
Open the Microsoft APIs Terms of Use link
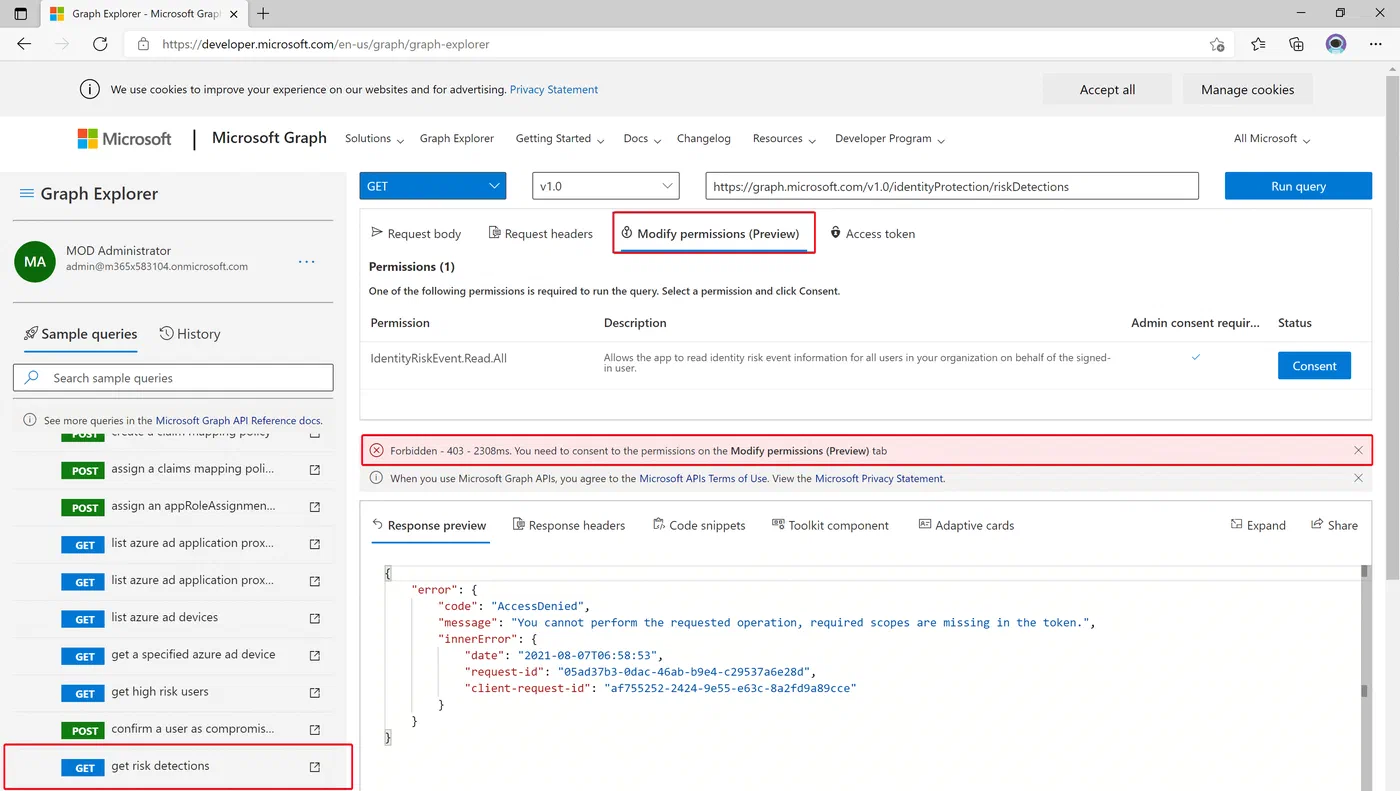(704, 479)
